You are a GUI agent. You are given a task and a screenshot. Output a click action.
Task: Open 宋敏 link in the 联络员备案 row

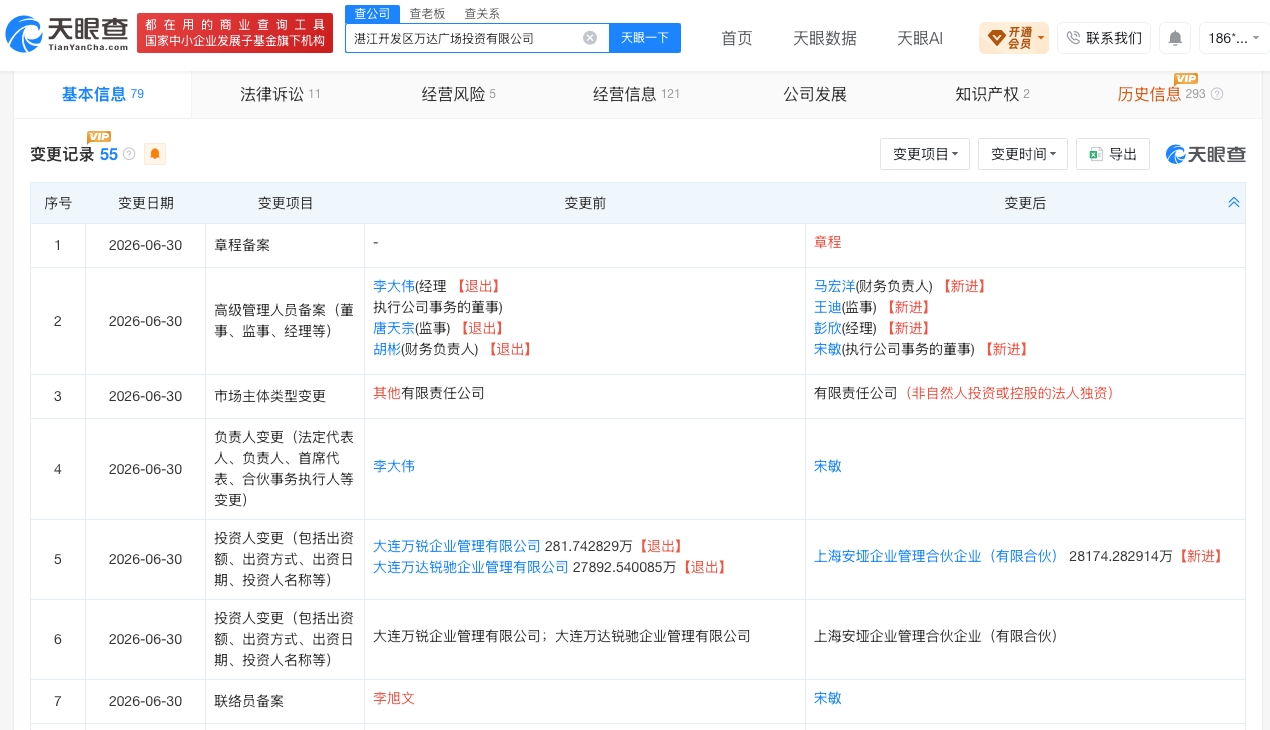pyautogui.click(x=828, y=698)
